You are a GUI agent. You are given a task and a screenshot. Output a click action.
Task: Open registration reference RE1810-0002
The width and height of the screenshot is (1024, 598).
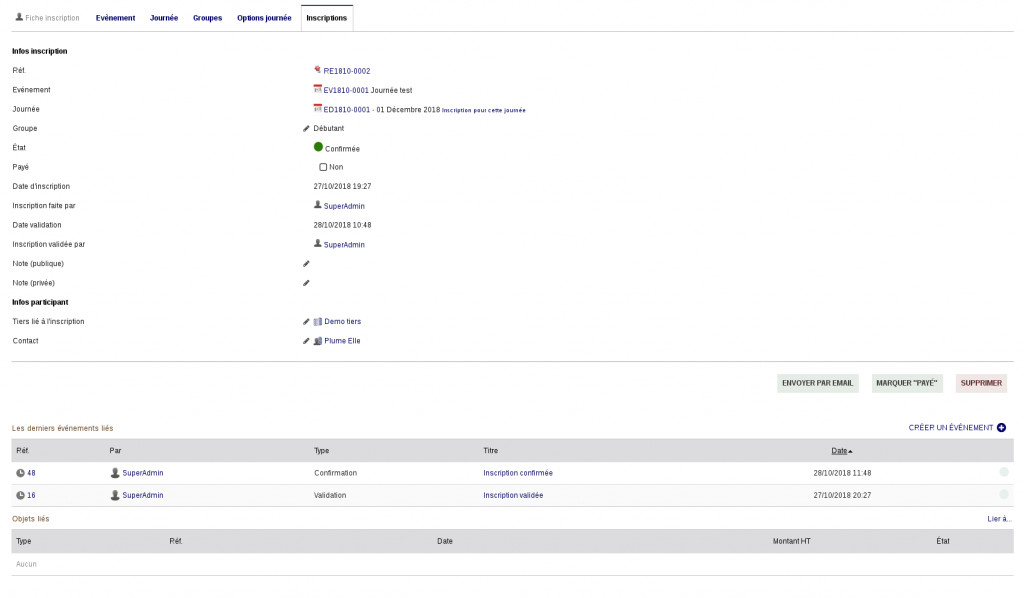[347, 71]
